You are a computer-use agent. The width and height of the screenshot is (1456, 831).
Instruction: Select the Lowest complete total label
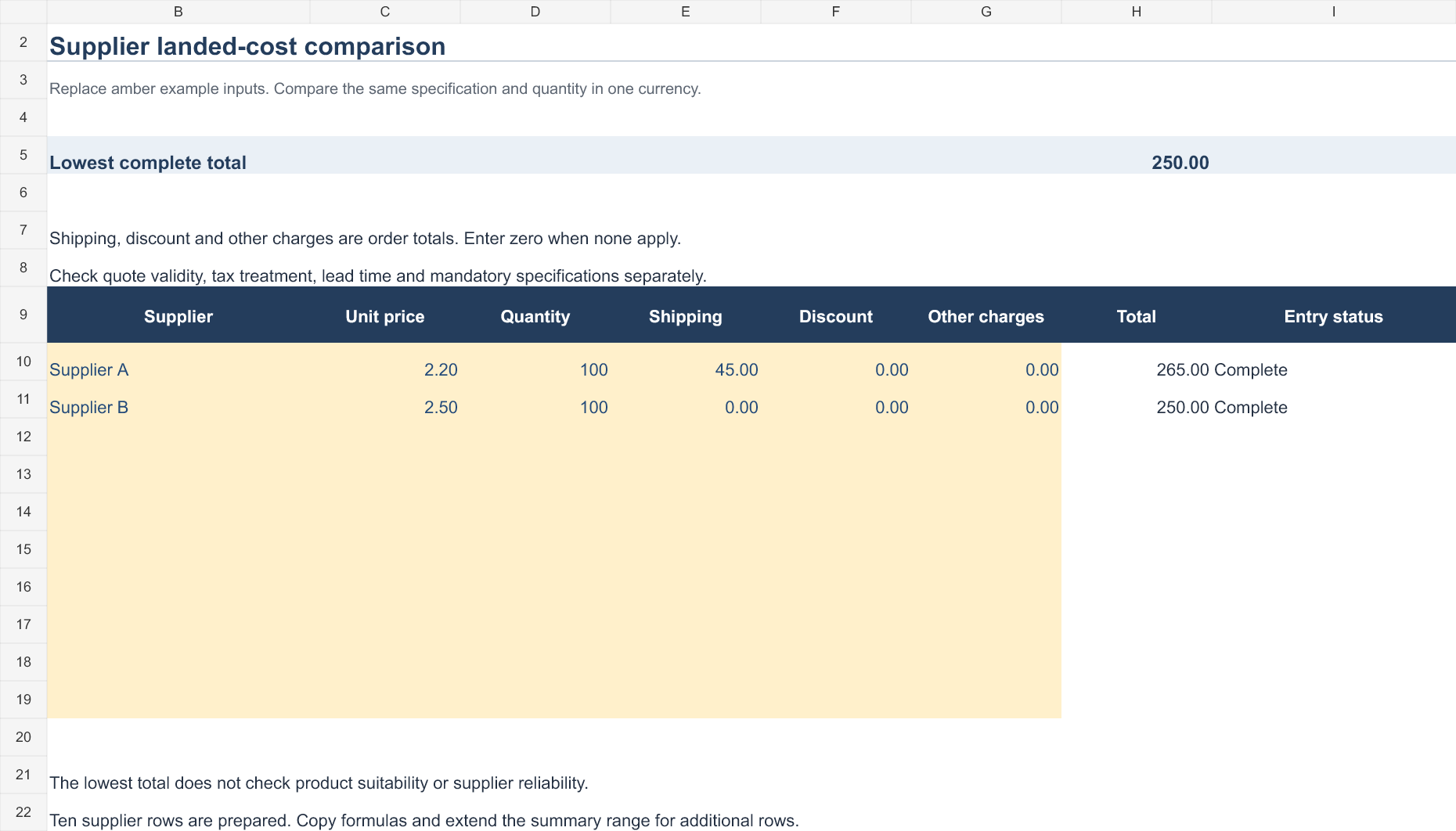148,163
